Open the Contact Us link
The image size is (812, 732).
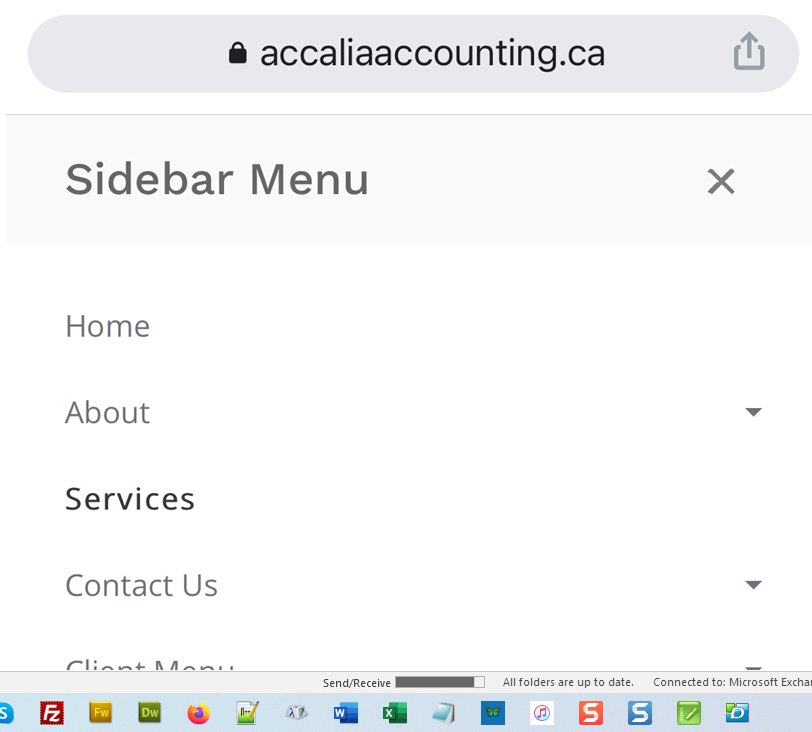click(141, 585)
